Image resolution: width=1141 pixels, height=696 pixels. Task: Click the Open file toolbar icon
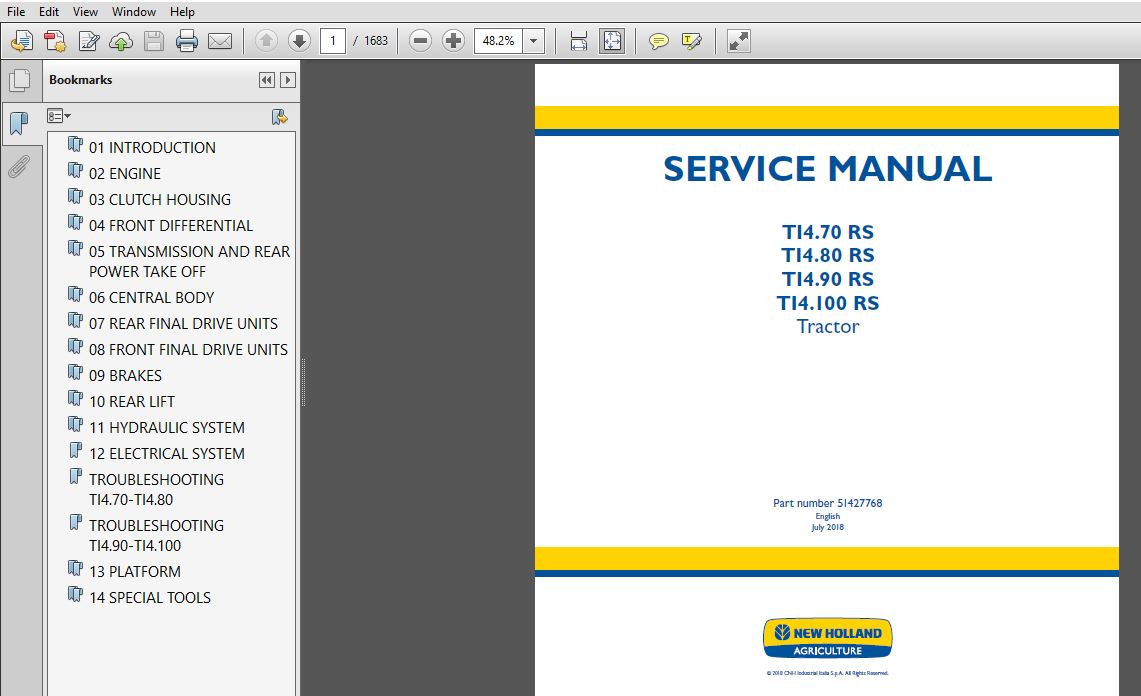21,41
